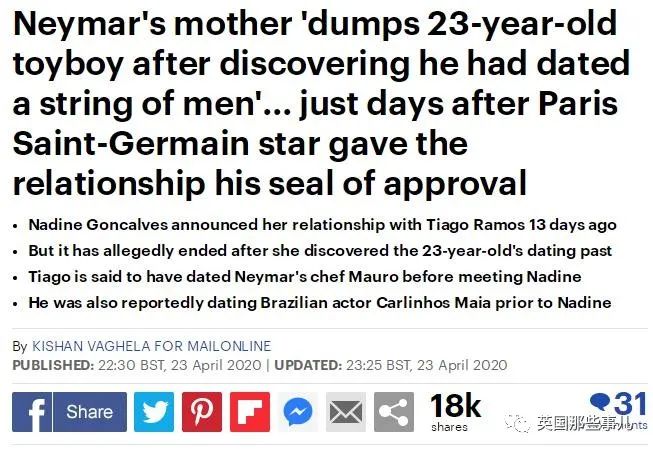This screenshot has height=451, width=653.
Task: Click the WeChat watermark logo near comments
Action: 519,423
